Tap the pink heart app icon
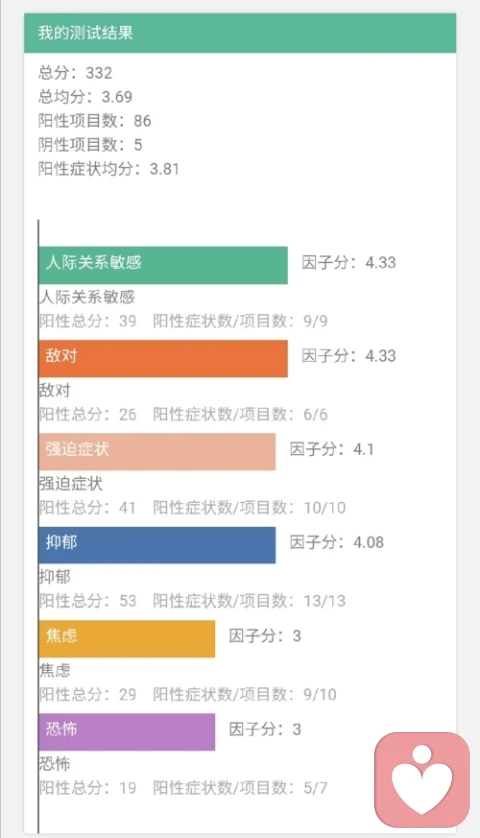This screenshot has width=480, height=838. 422,779
